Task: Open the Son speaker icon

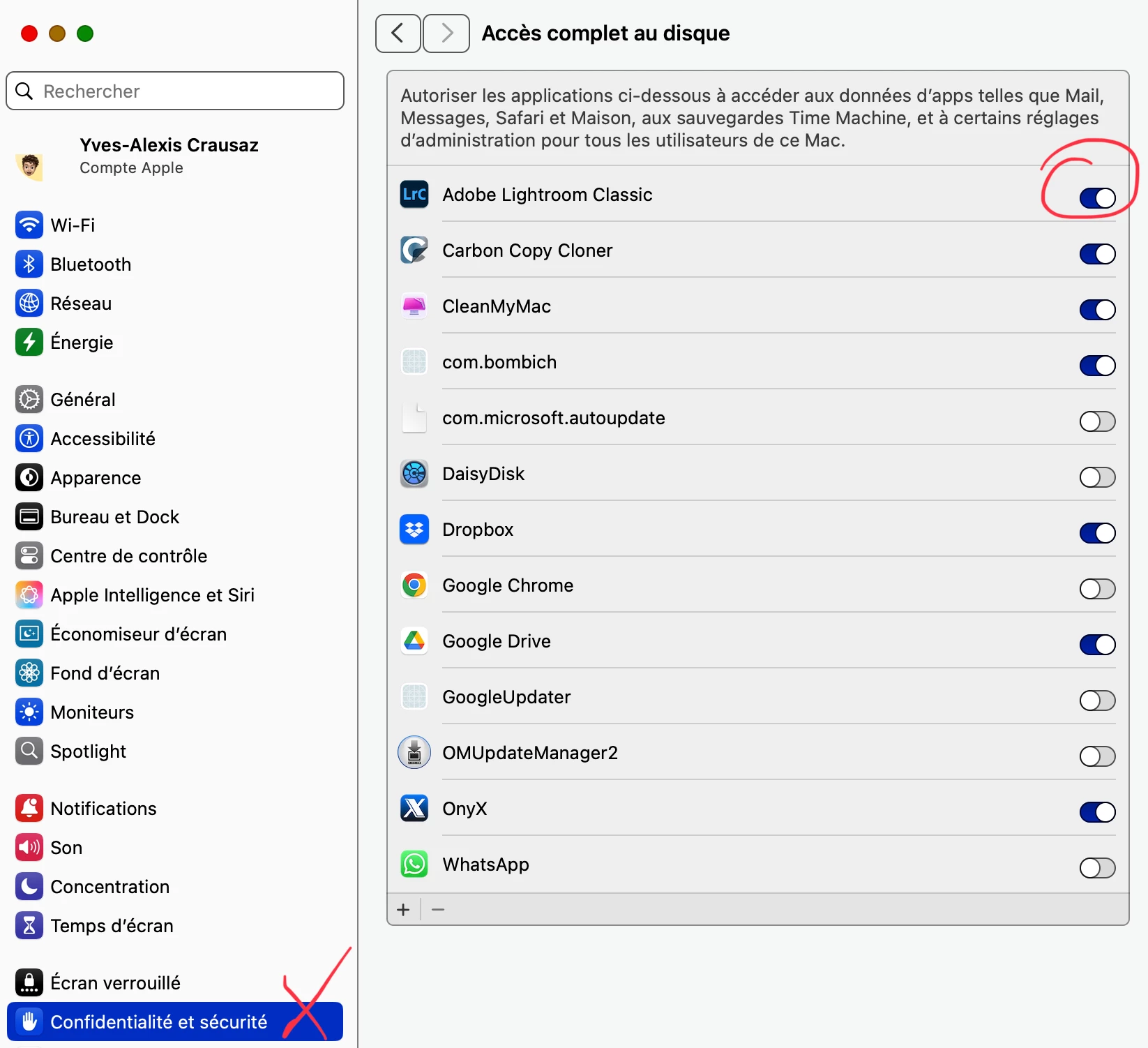Action: [x=29, y=848]
